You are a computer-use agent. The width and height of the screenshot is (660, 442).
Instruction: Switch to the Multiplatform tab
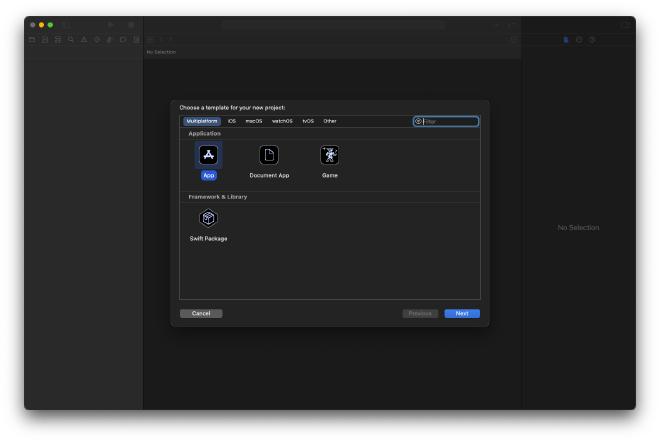(202, 121)
